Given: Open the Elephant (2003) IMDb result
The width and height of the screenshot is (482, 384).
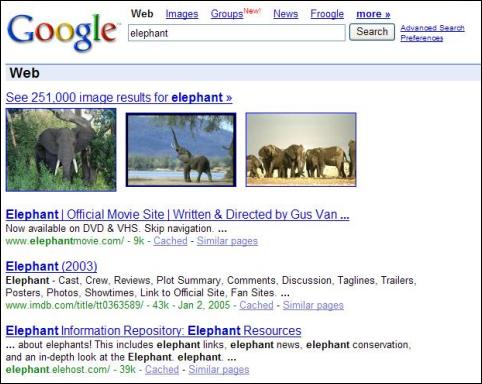Looking at the screenshot, I should click(51, 266).
